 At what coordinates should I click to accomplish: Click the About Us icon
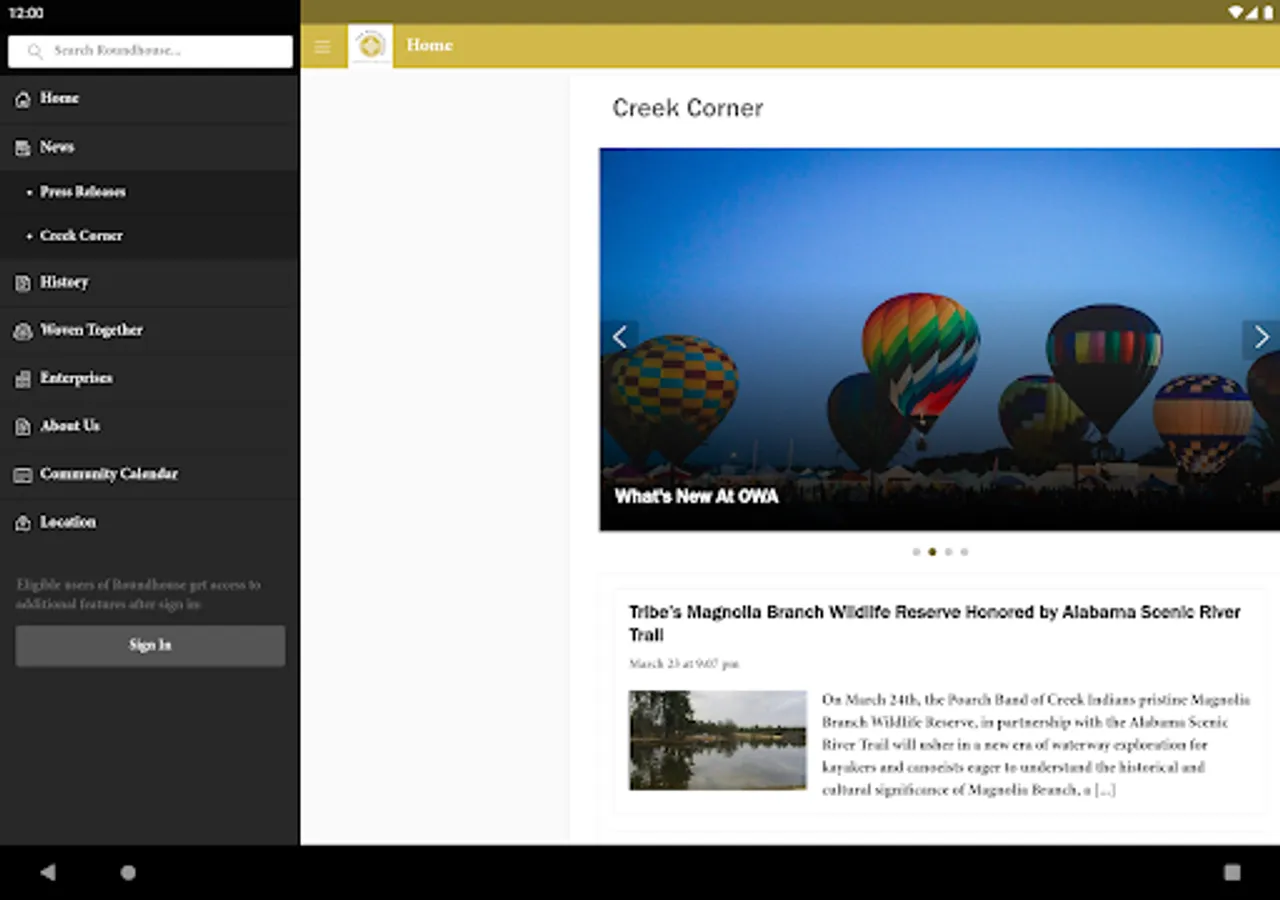tap(22, 427)
